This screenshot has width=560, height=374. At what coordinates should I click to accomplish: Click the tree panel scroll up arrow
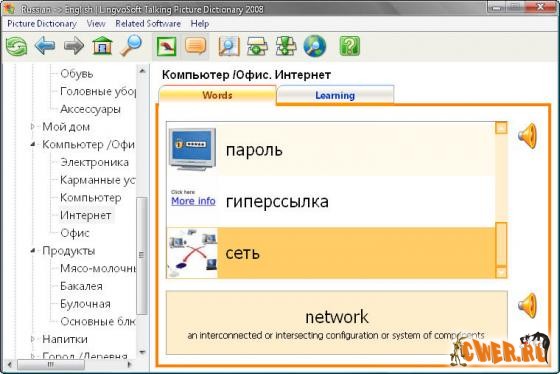pyautogui.click(x=142, y=71)
